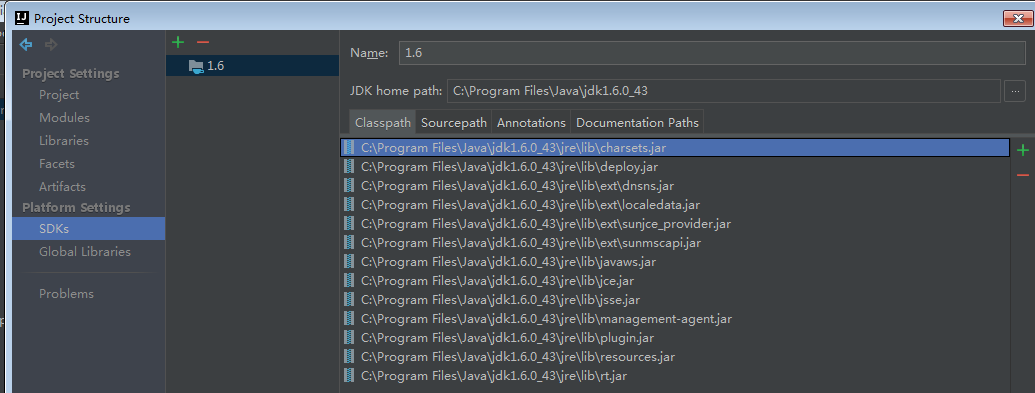Click the jar icon next to charsets.jar
Screen dimensions: 1035x393
point(348,148)
